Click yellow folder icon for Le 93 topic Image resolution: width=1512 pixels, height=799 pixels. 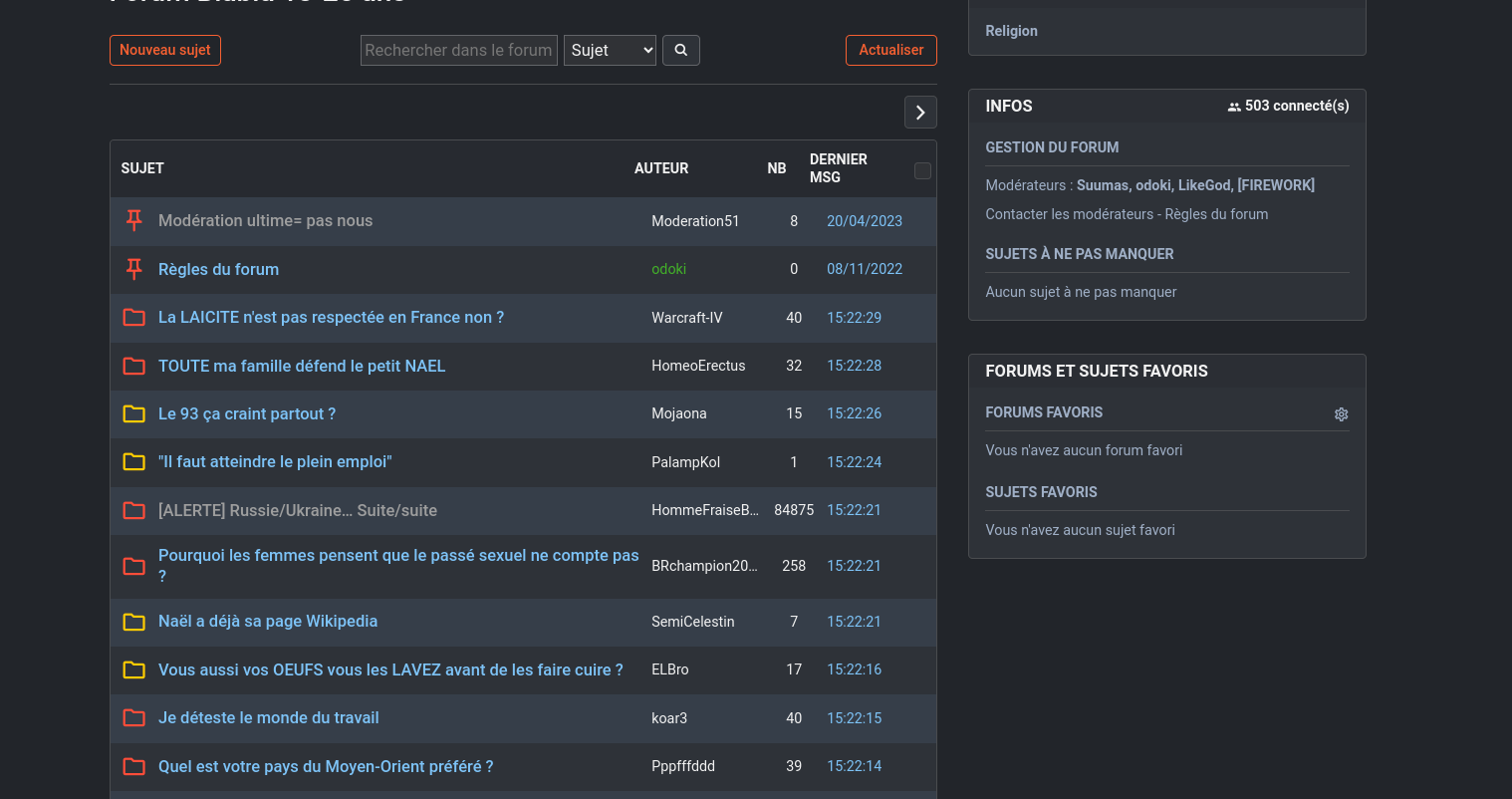[x=133, y=413]
